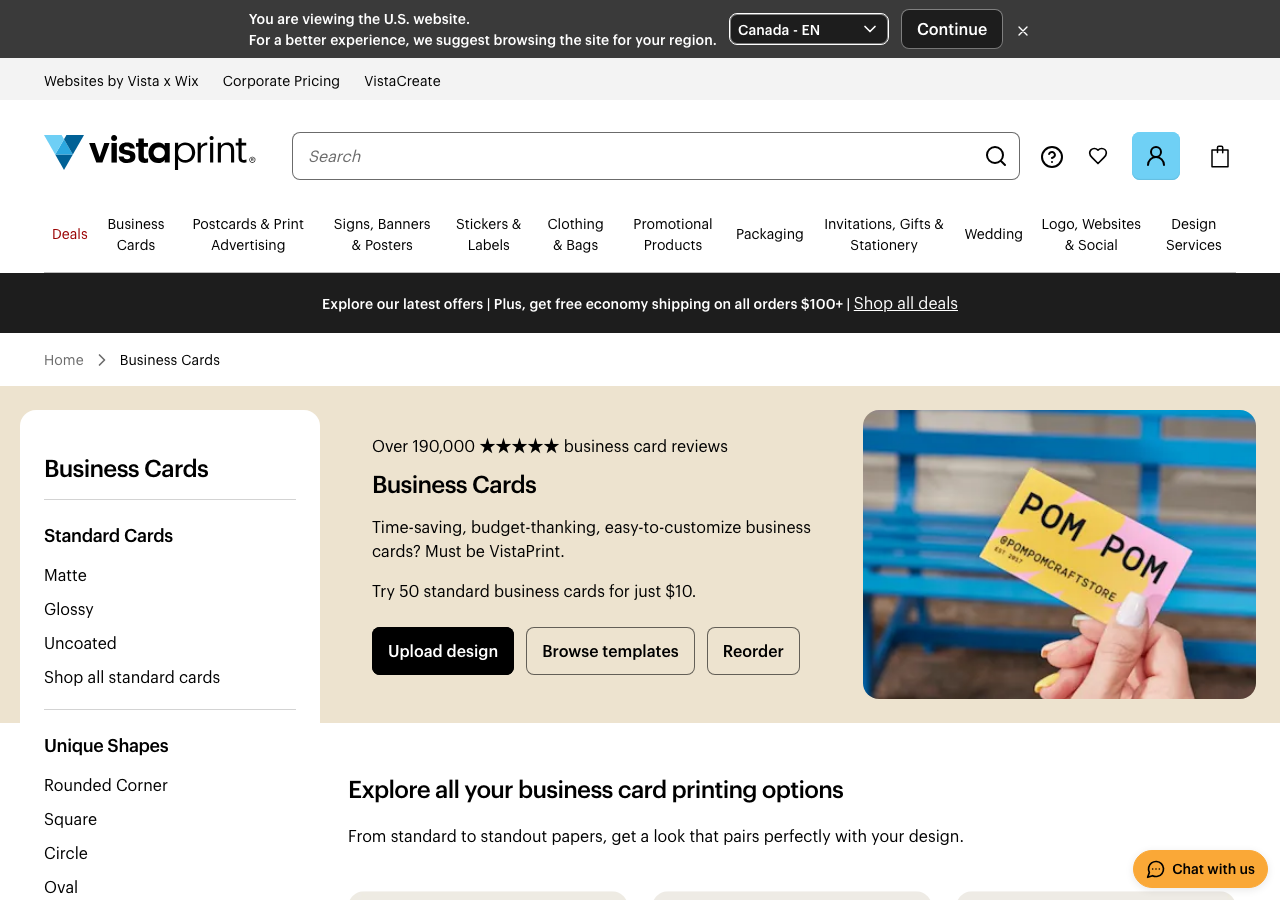
Task: Open Stickers & Labels menu
Action: pyautogui.click(x=489, y=234)
